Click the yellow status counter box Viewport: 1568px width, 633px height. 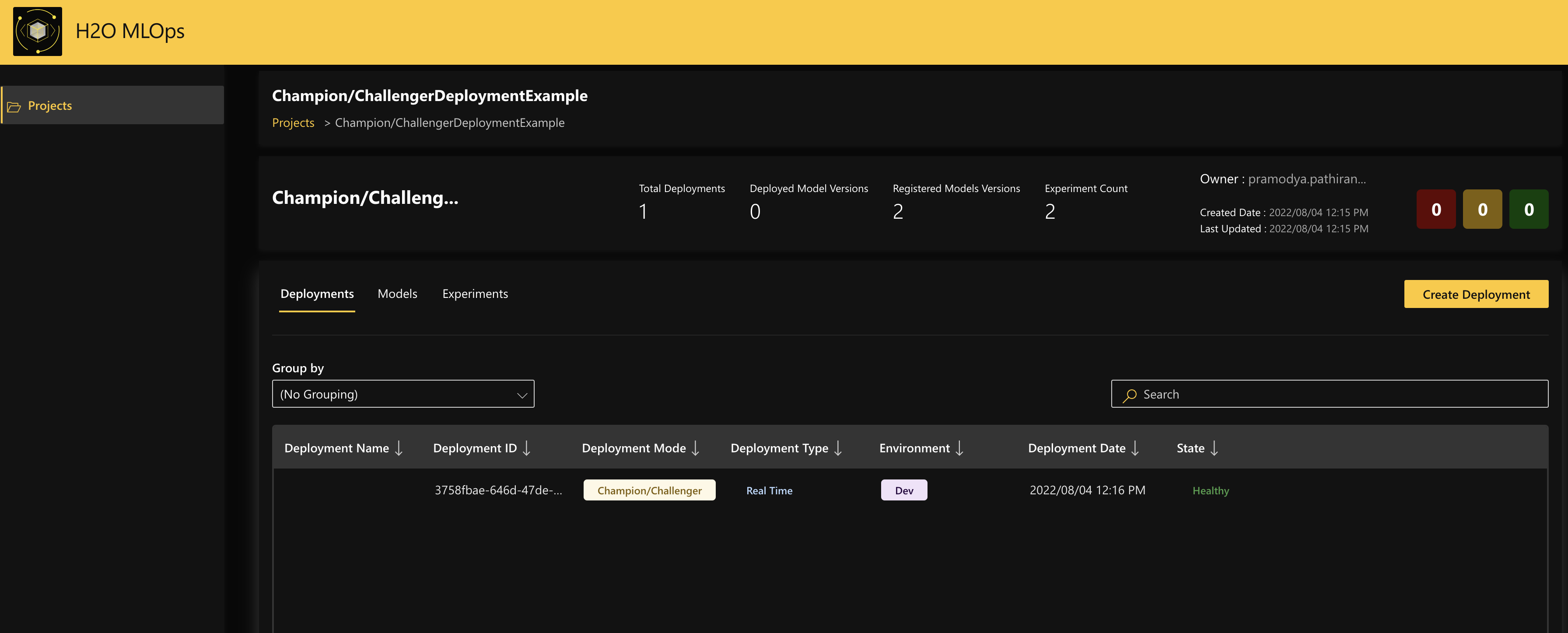[1482, 210]
